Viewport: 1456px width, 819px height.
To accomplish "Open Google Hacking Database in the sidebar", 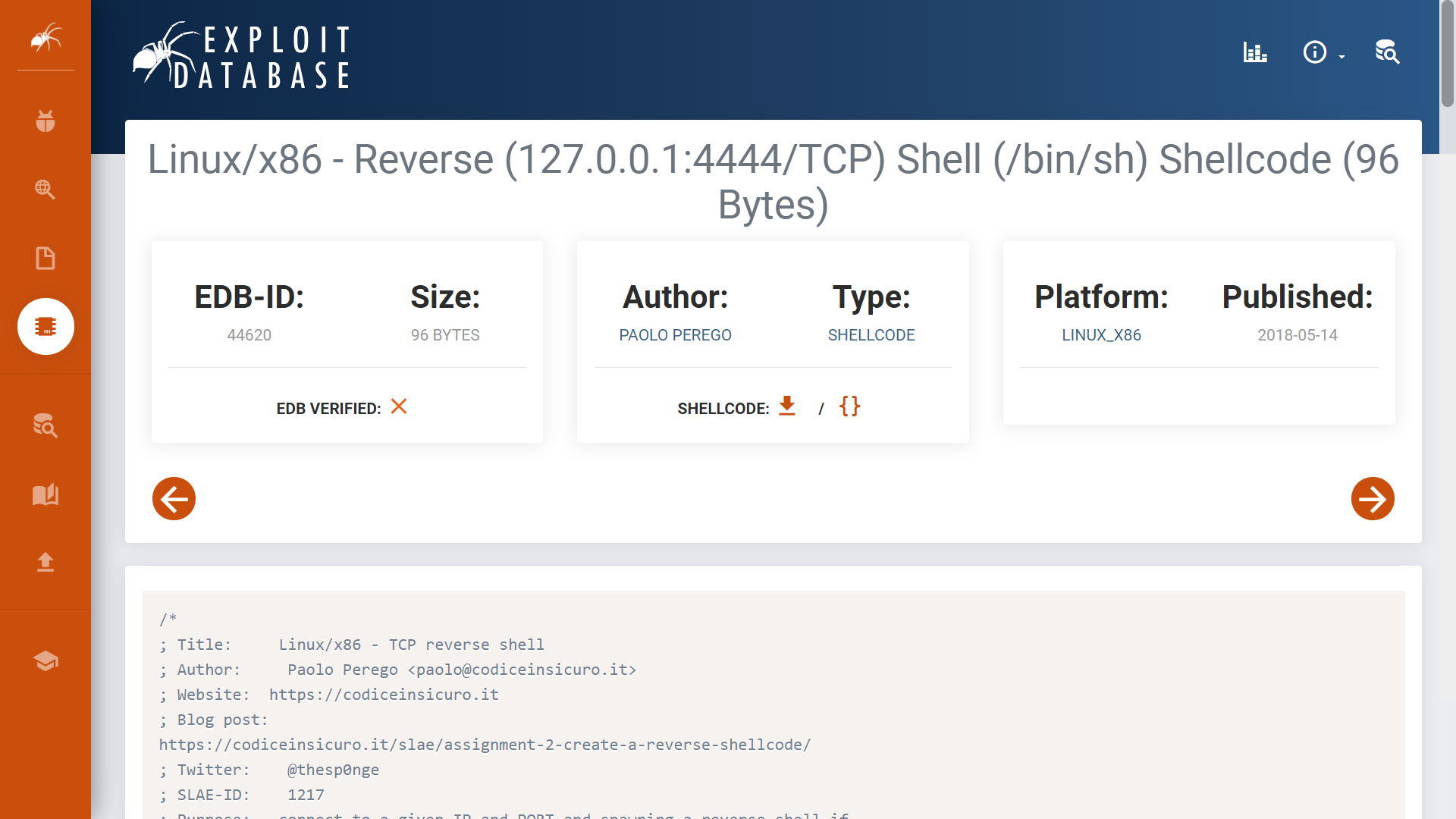I will pos(45,190).
